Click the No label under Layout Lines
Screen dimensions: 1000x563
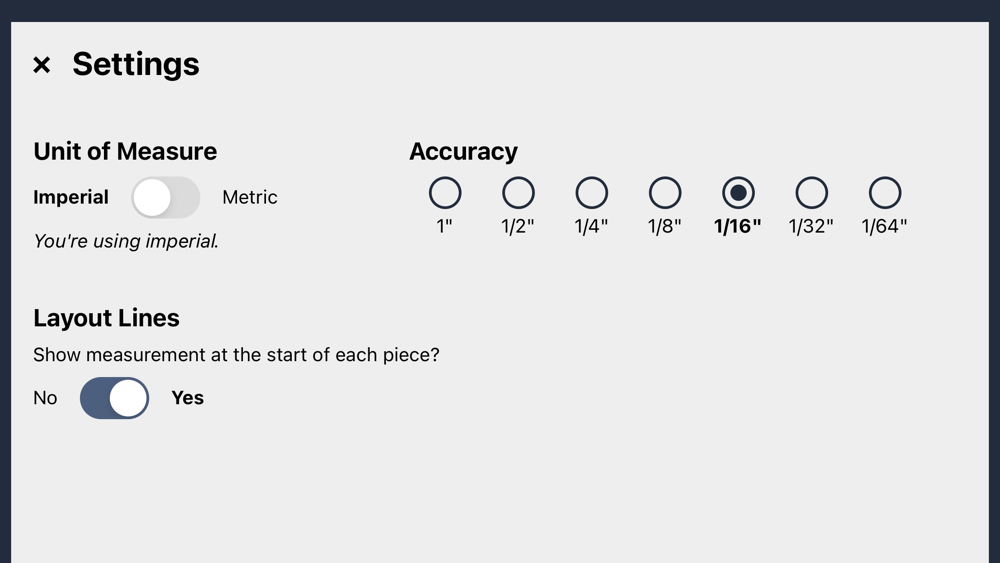[x=45, y=398]
